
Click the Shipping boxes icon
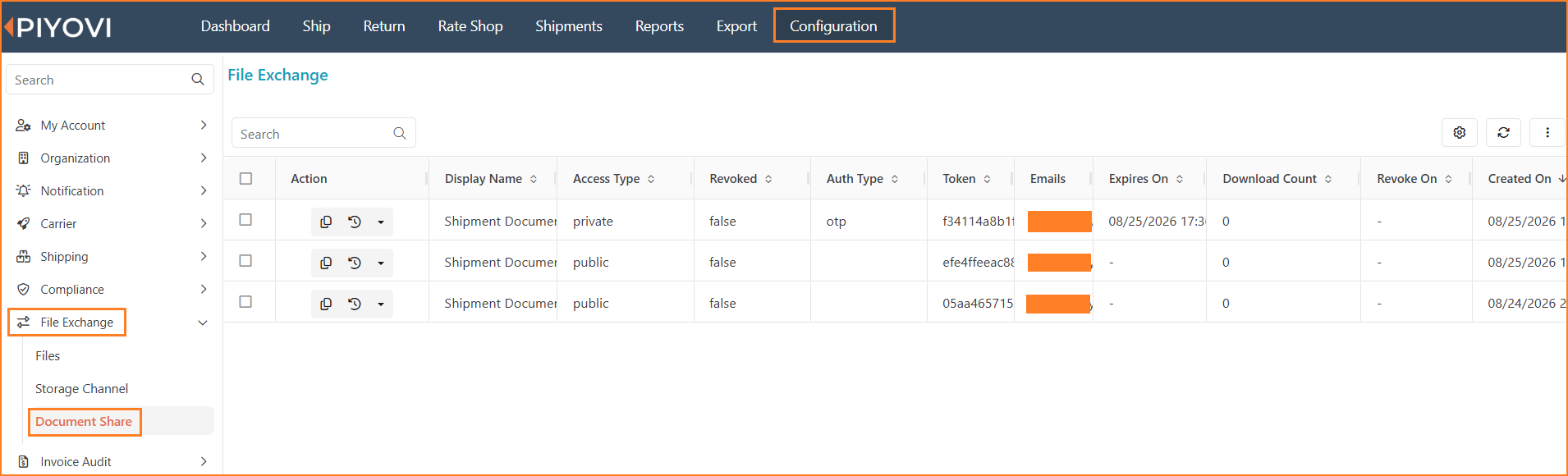coord(23,256)
